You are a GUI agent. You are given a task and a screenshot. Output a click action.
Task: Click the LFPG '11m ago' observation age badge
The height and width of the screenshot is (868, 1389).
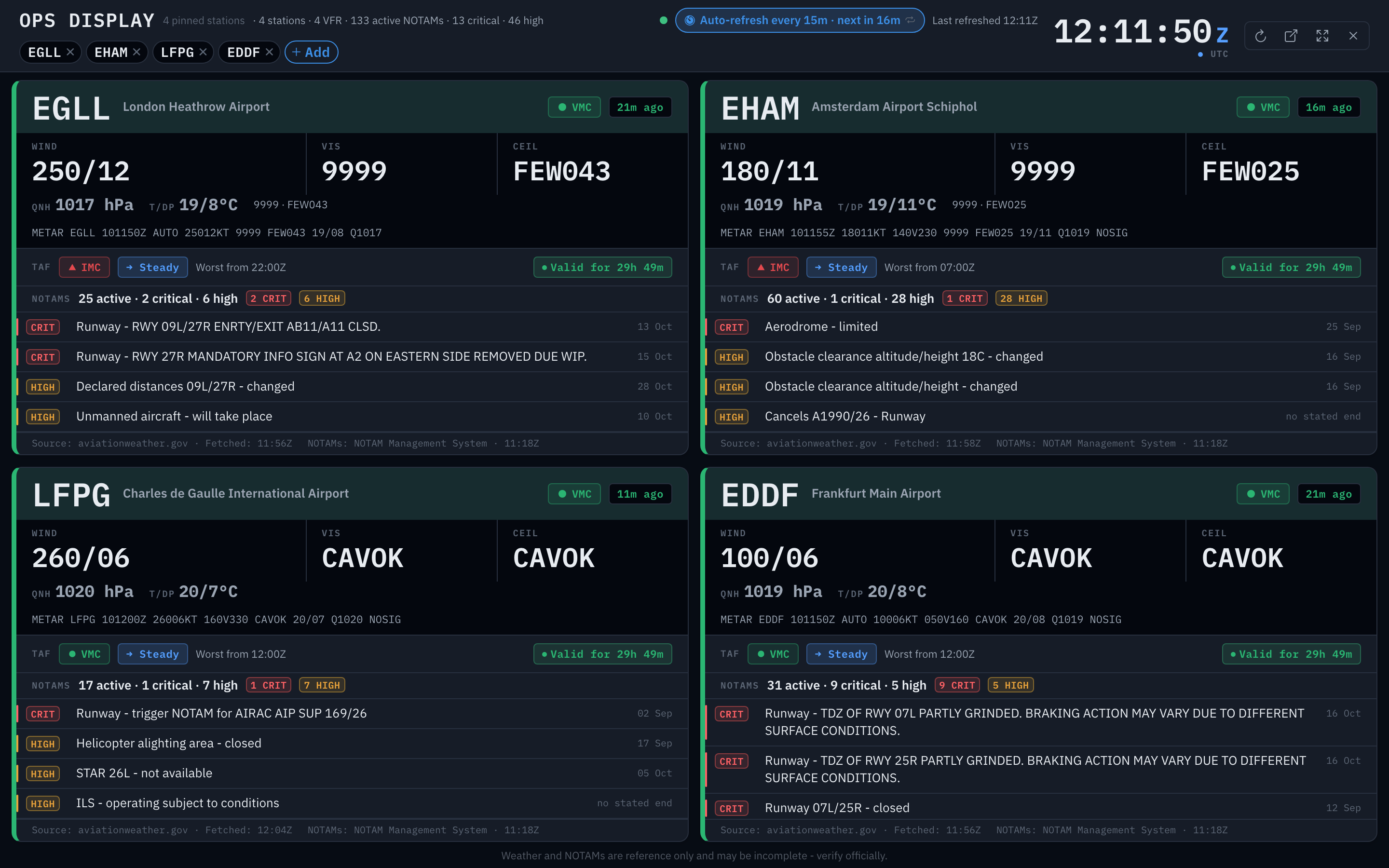click(640, 494)
